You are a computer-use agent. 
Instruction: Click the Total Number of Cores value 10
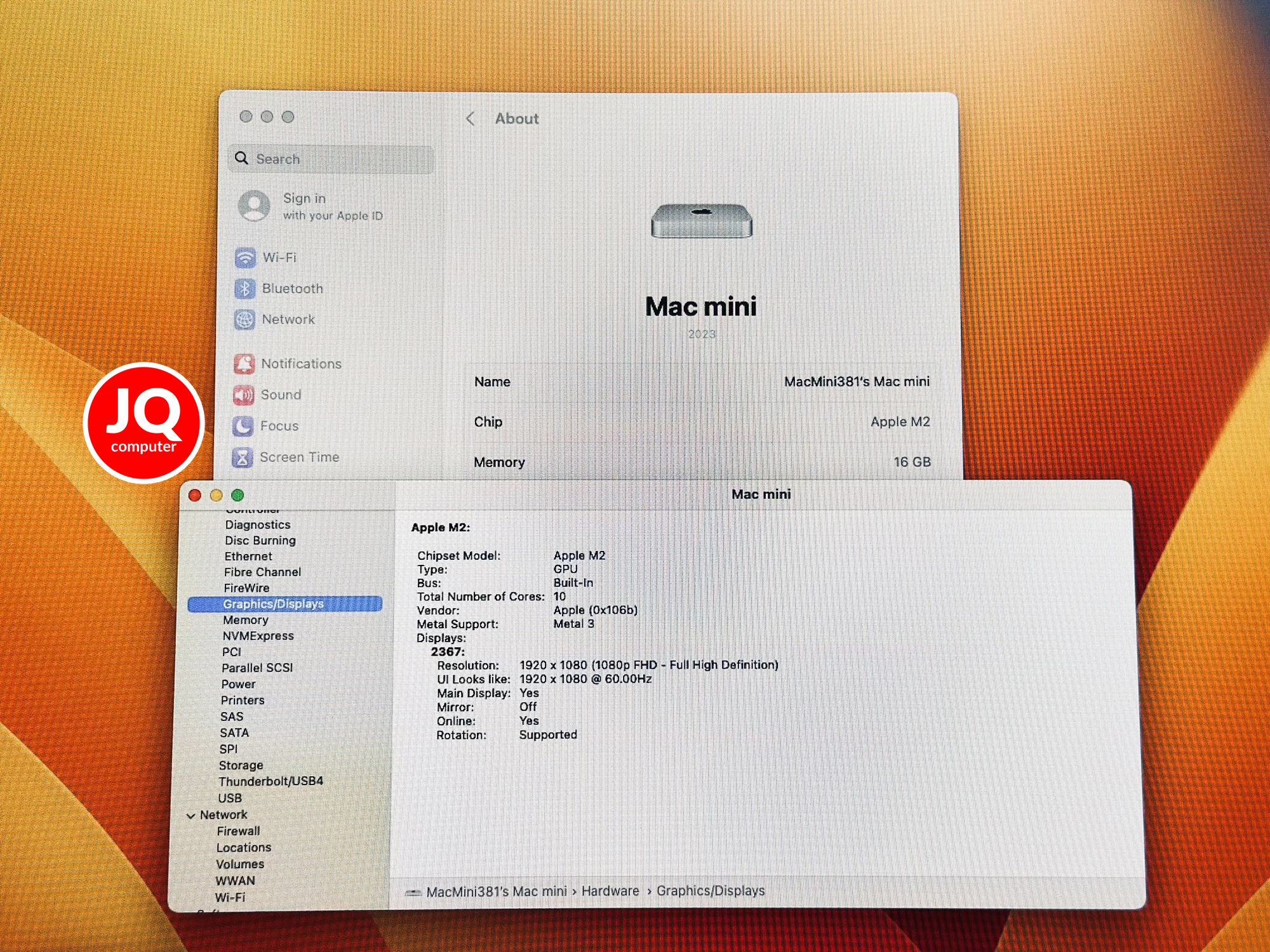(559, 597)
